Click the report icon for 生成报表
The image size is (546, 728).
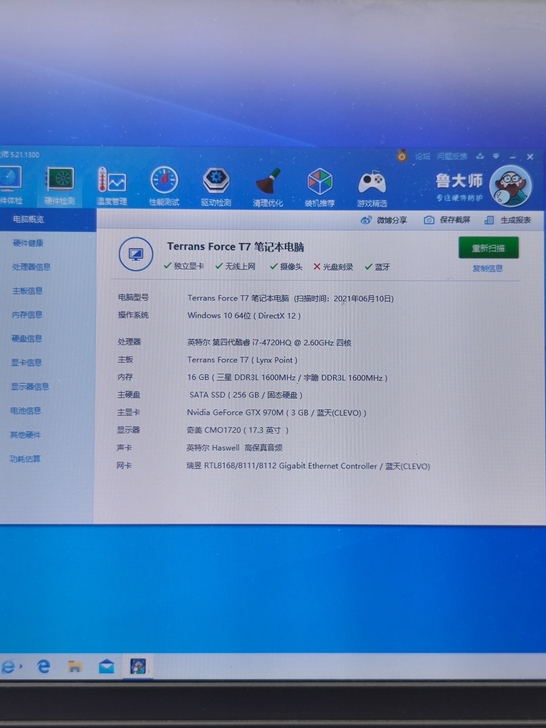click(x=489, y=220)
